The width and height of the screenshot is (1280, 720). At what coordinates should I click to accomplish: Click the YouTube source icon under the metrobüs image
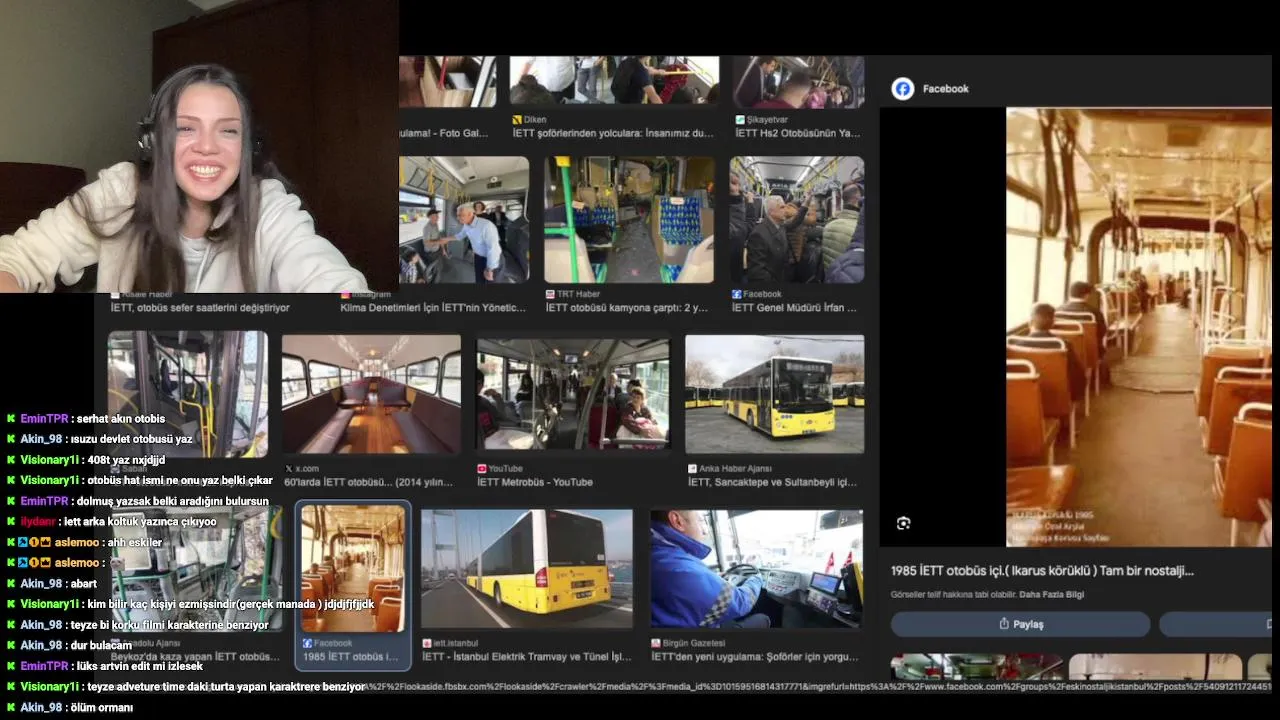click(x=481, y=468)
